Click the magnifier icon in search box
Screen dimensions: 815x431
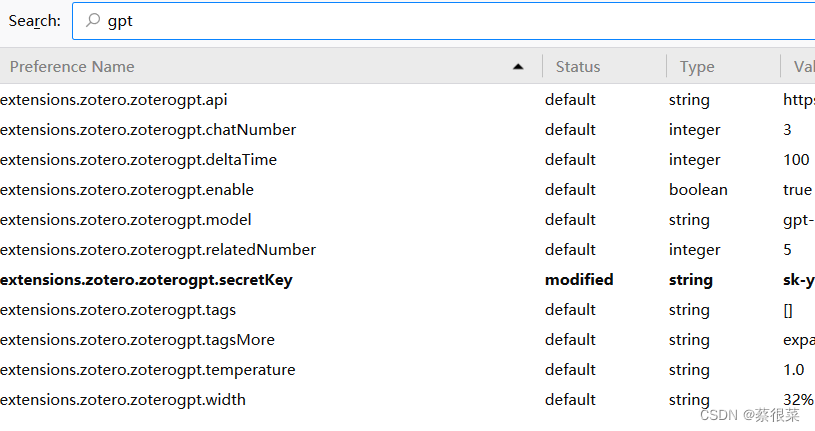point(93,20)
